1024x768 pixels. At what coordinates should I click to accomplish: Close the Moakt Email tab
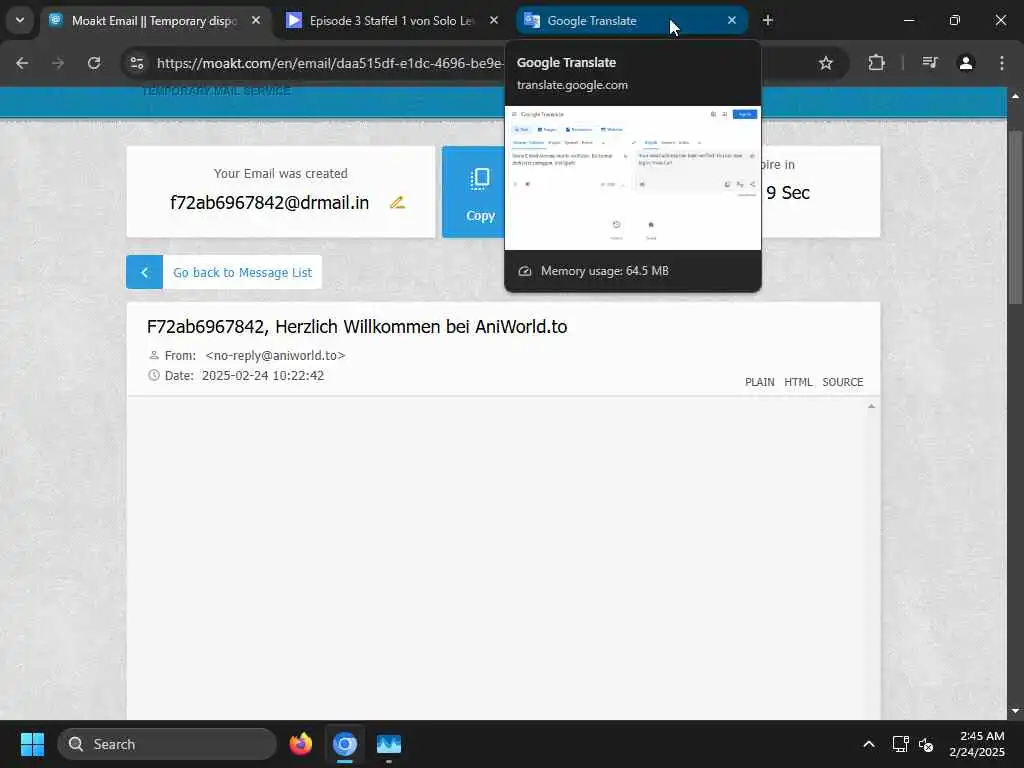tap(256, 21)
